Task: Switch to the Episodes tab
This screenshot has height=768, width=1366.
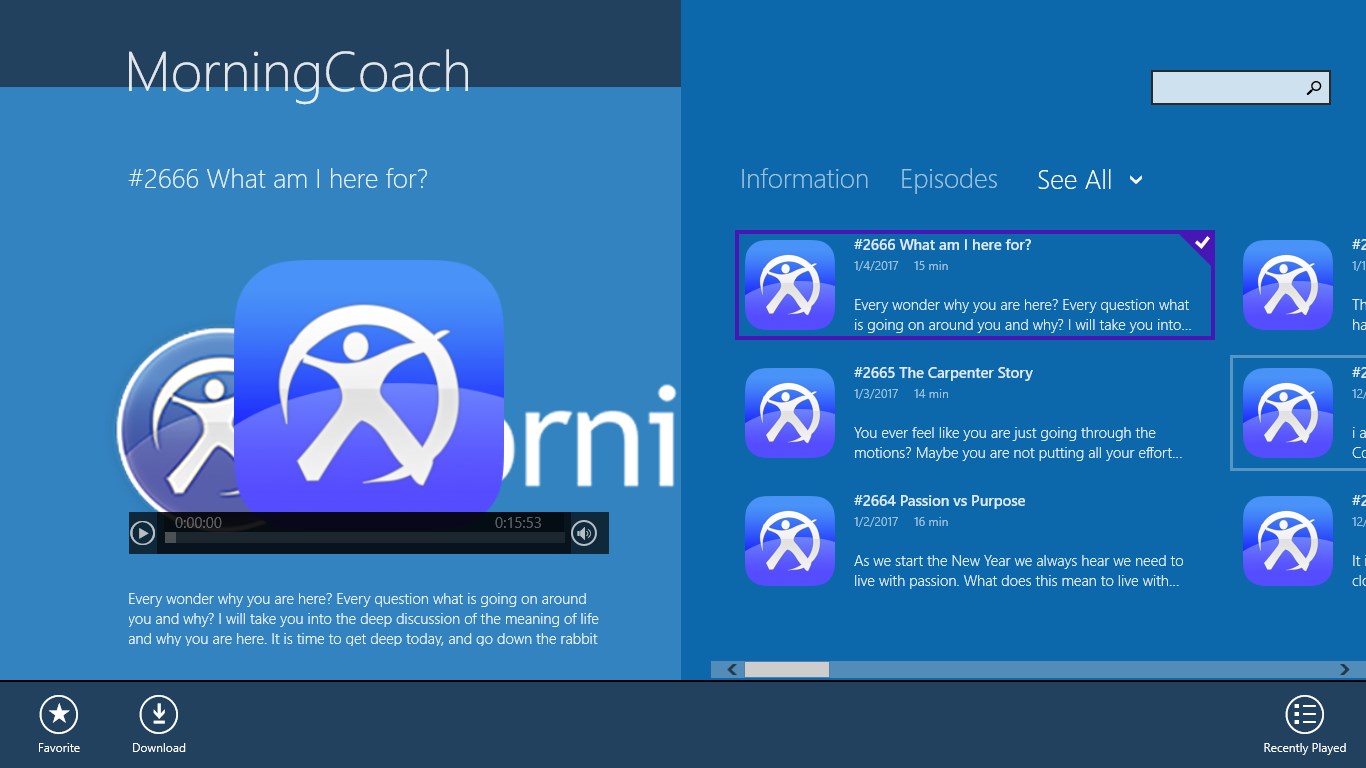Action: tap(949, 179)
